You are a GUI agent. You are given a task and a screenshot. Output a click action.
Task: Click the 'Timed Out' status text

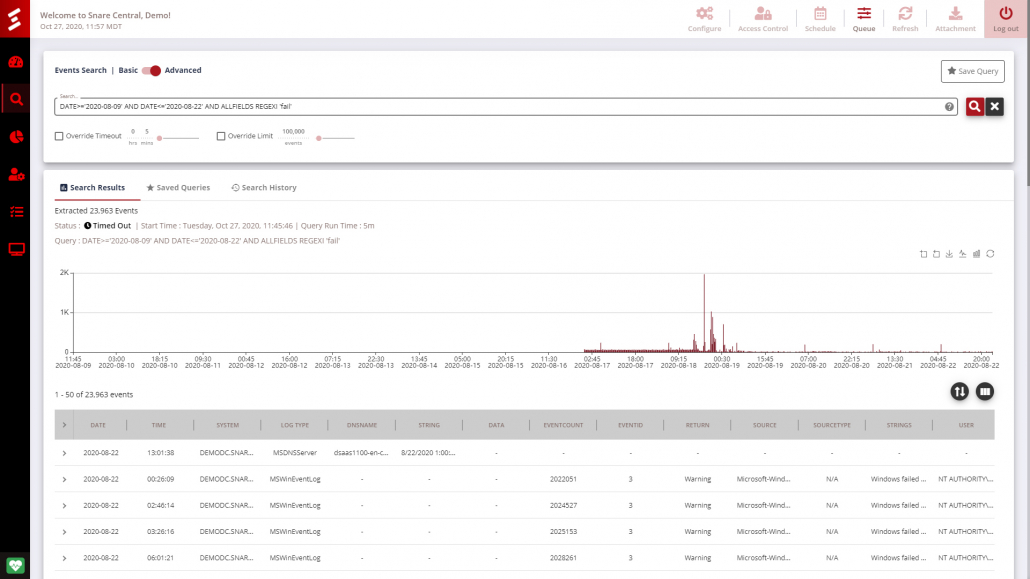coord(112,225)
